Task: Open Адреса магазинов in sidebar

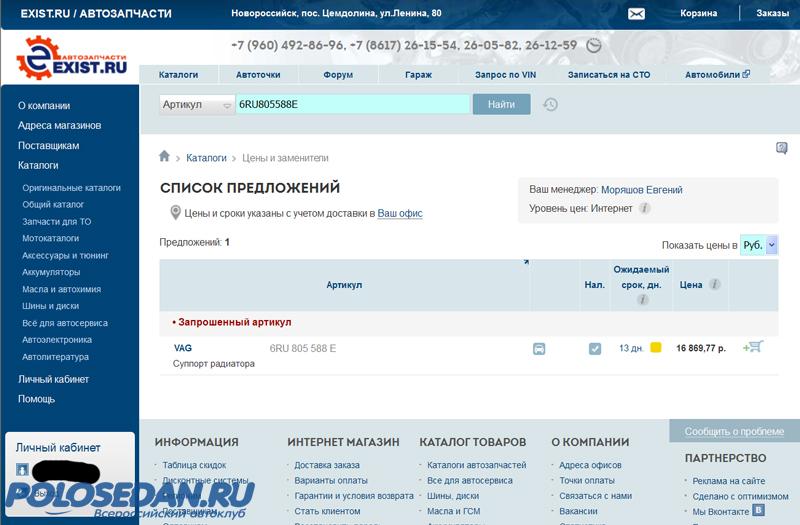Action: pyautogui.click(x=60, y=126)
